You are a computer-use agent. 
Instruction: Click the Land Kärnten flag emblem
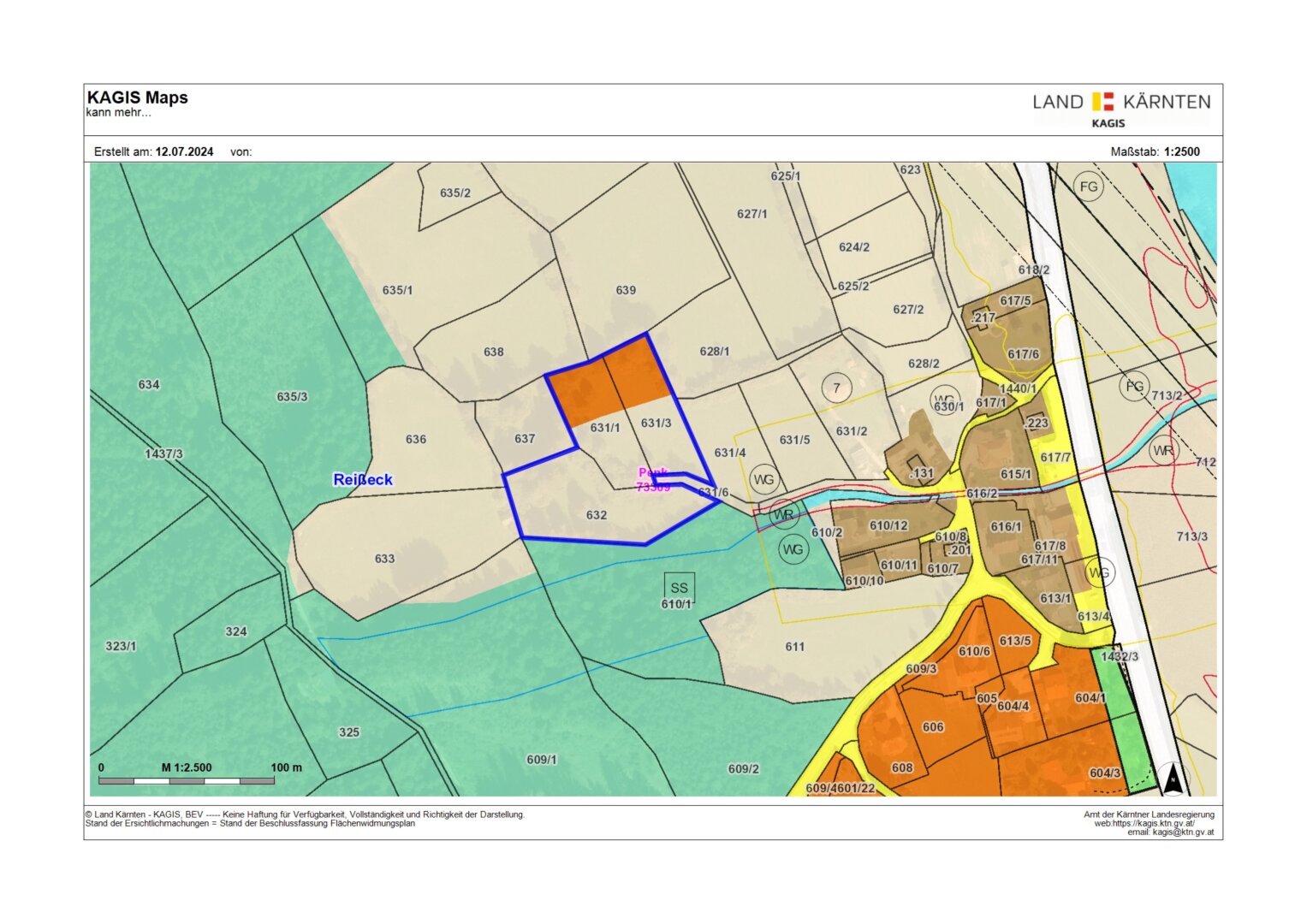[x=1103, y=102]
